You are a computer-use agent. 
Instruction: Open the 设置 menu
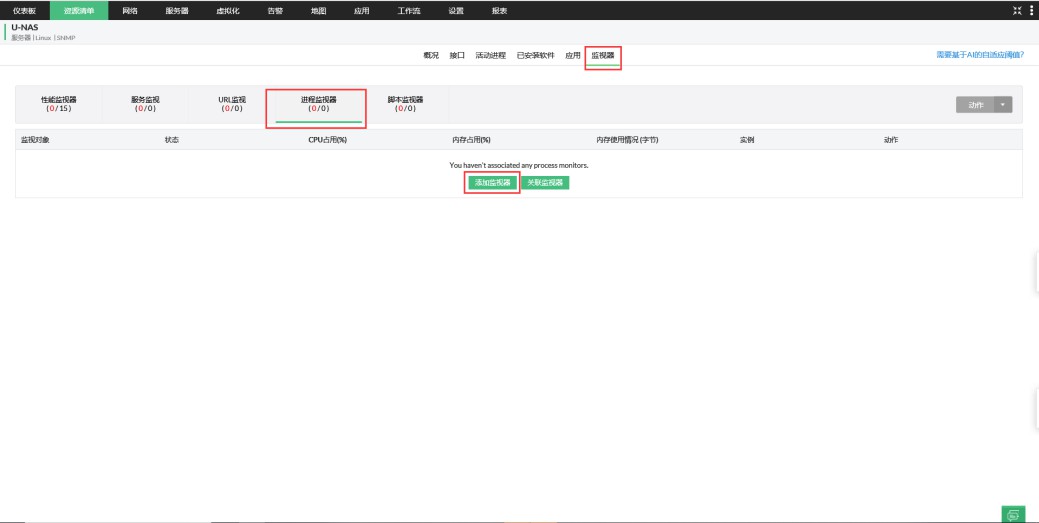coord(455,10)
